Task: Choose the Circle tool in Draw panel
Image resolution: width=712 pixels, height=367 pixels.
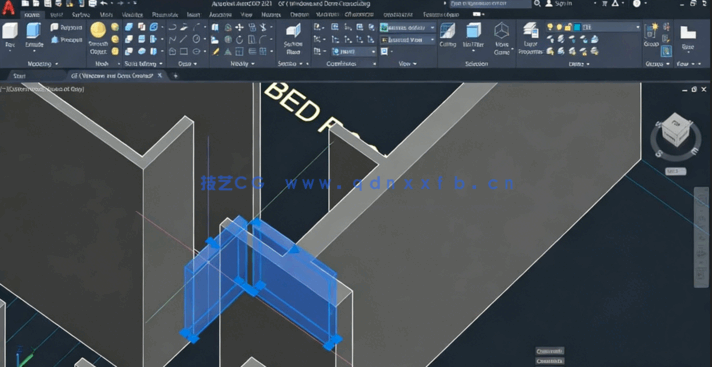Action: [196, 40]
